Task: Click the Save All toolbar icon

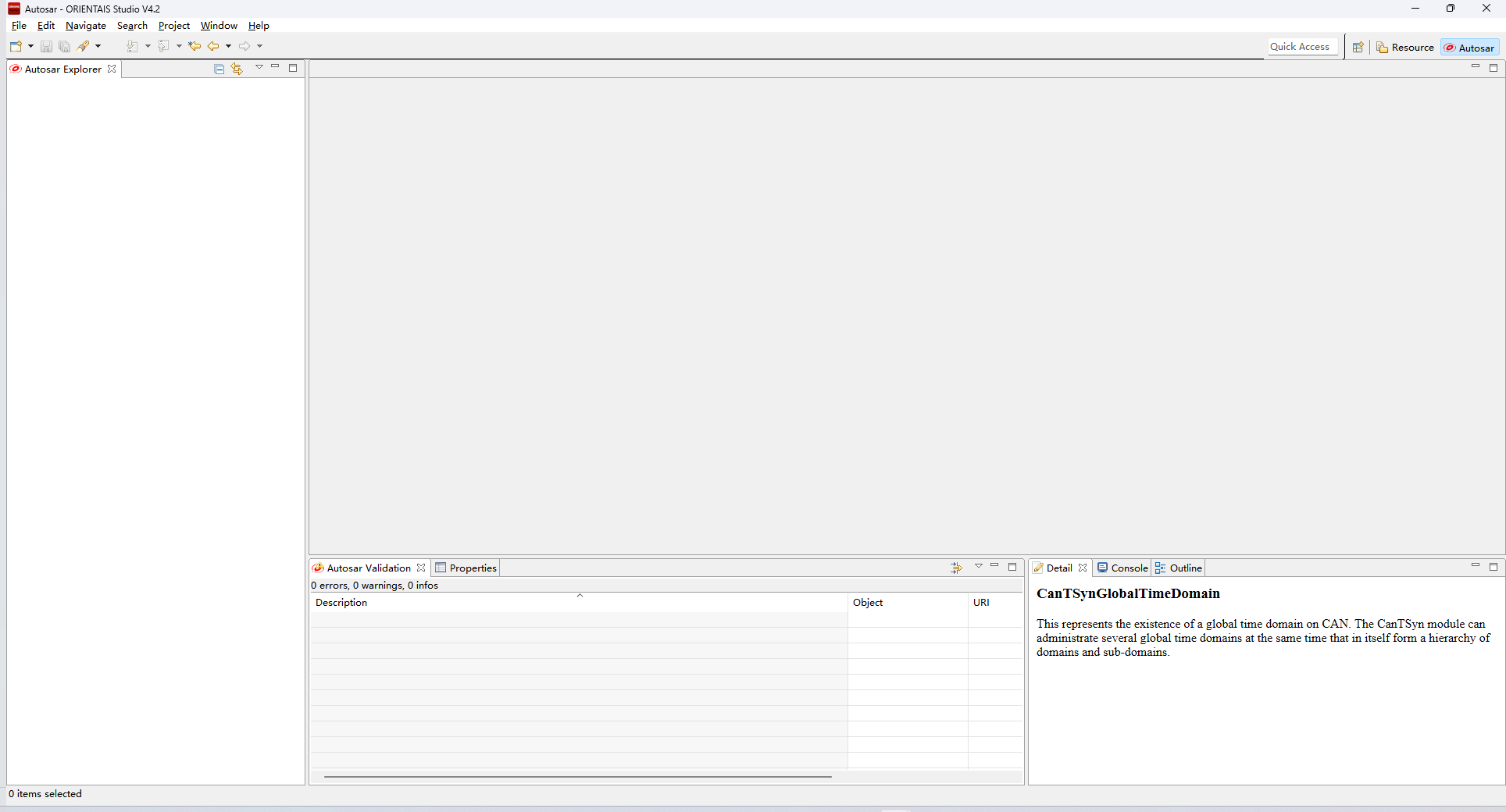Action: (65, 47)
